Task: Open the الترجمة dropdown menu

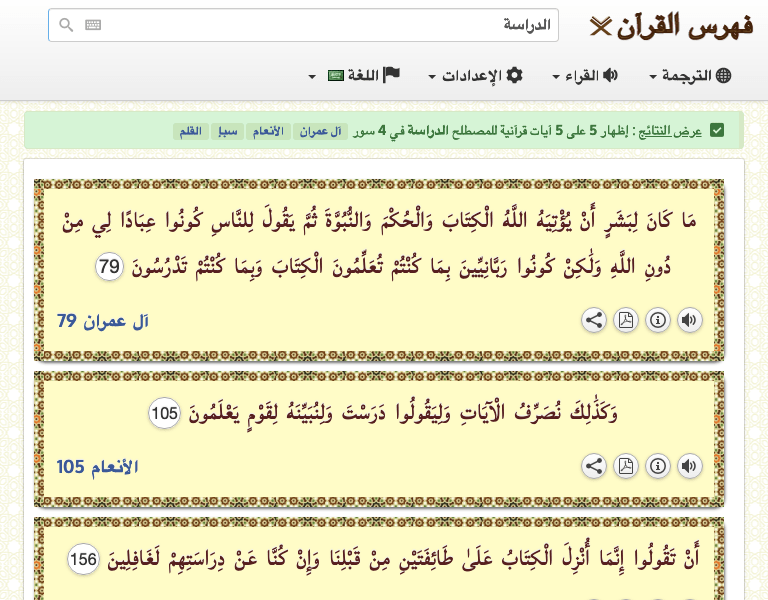Action: coord(690,75)
